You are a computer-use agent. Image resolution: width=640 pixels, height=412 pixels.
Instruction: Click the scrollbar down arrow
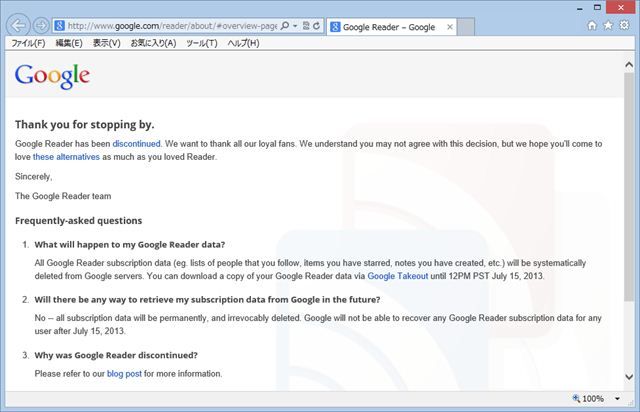pyautogui.click(x=629, y=376)
